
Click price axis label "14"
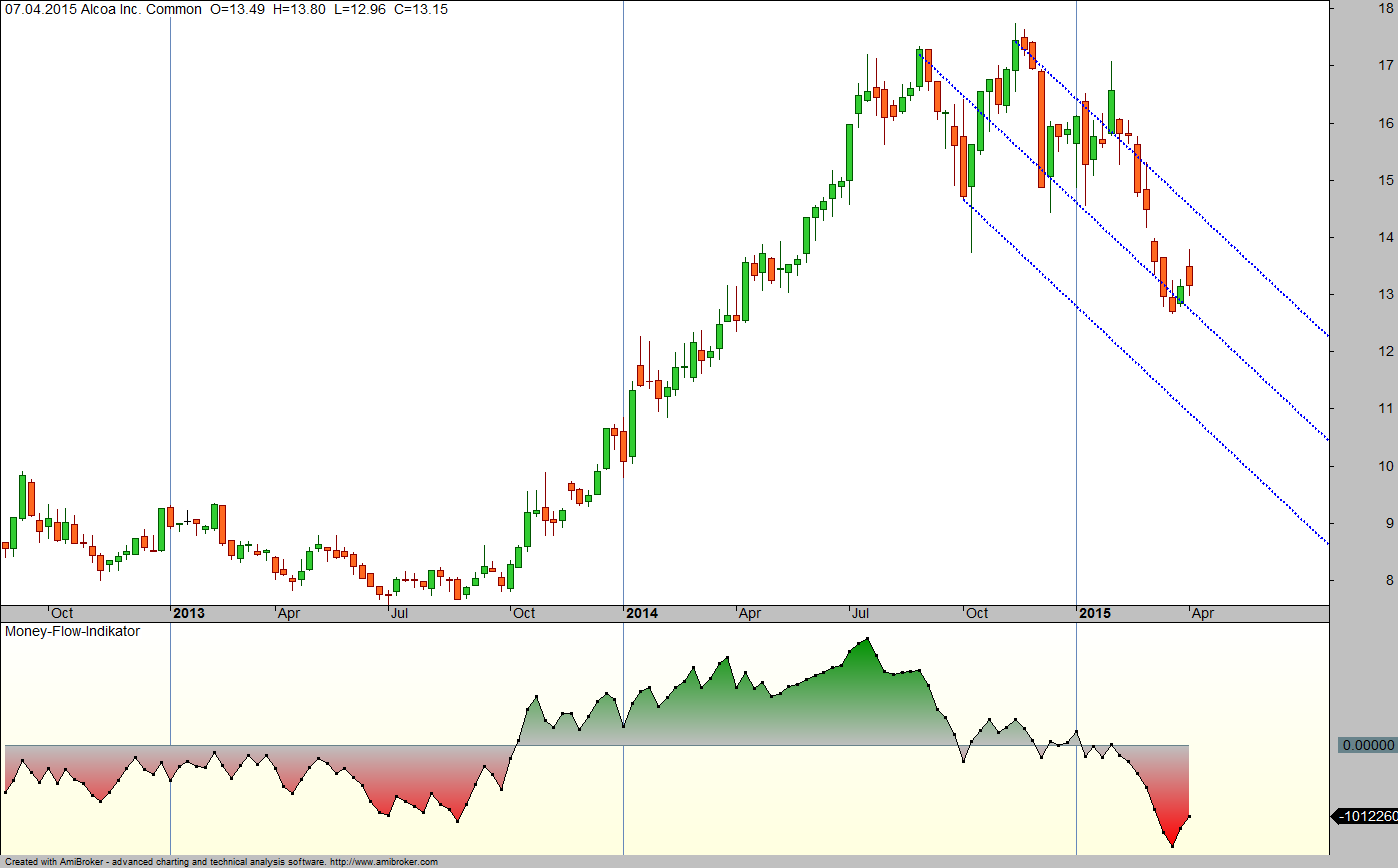[x=1386, y=237]
